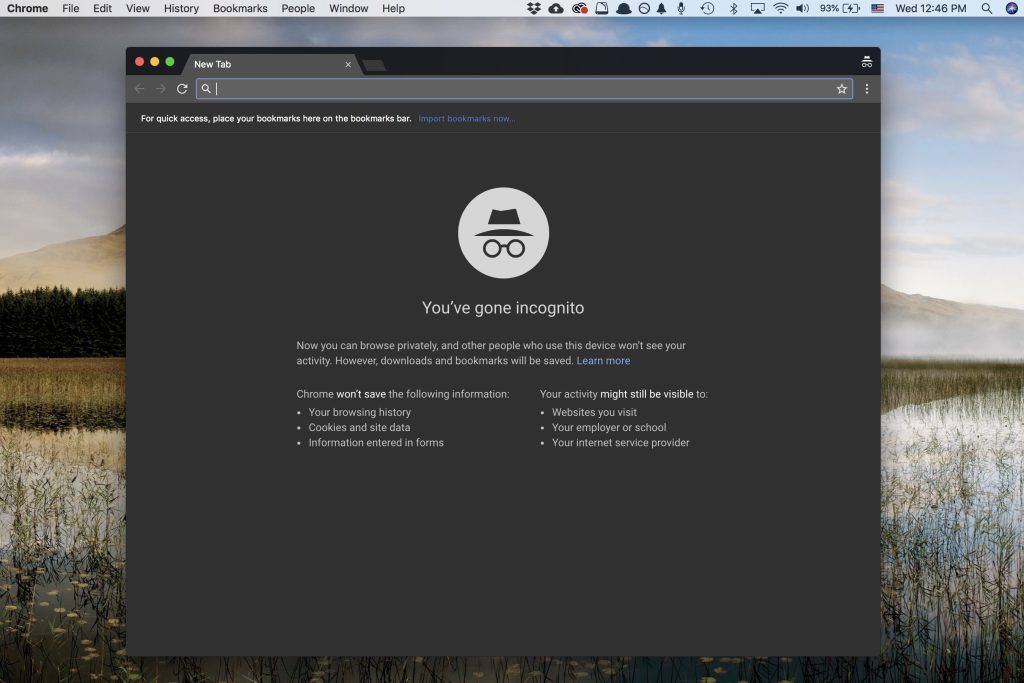Open Spotlight search from the menu bar
Viewport: 1024px width, 683px height.
(x=987, y=9)
